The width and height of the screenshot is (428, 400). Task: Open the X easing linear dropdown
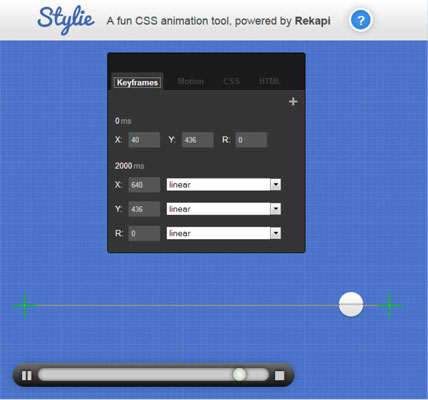click(x=224, y=184)
